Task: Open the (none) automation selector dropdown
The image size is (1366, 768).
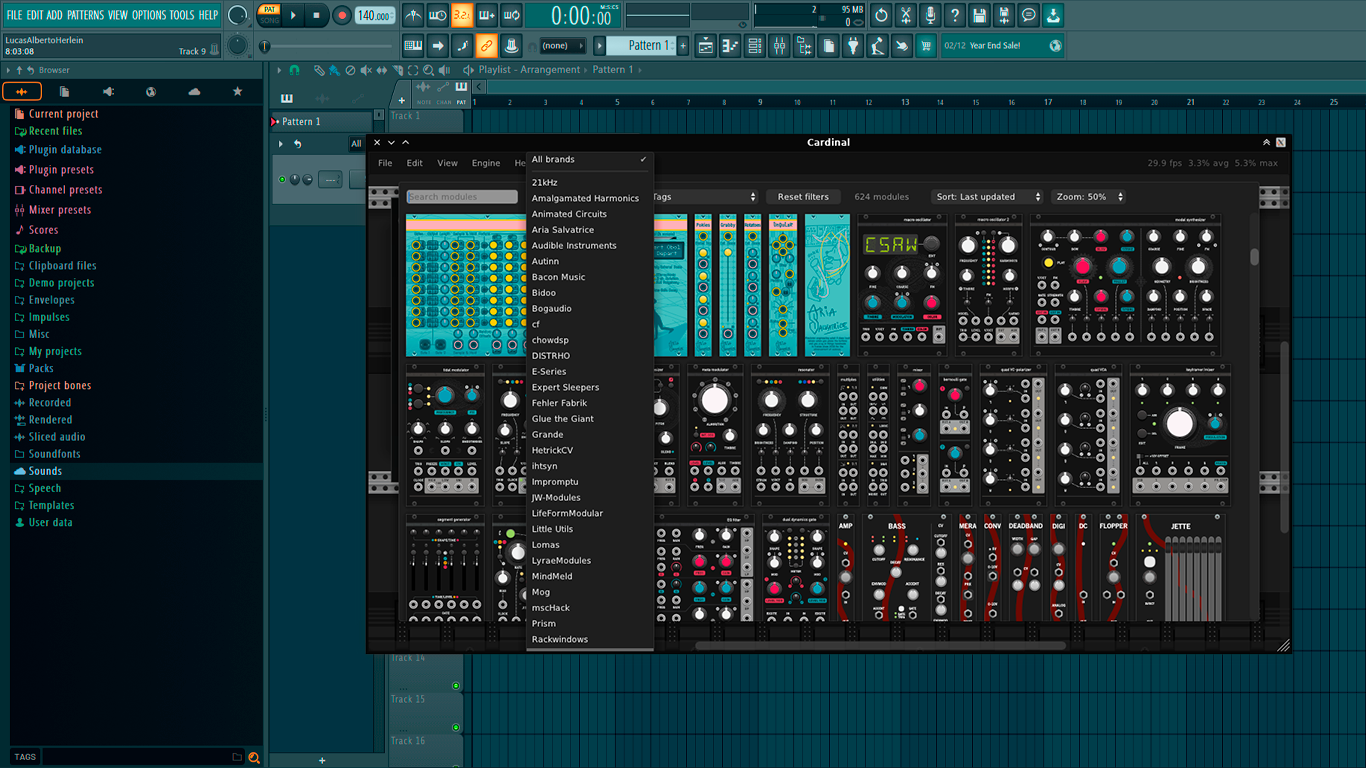Action: (x=562, y=46)
